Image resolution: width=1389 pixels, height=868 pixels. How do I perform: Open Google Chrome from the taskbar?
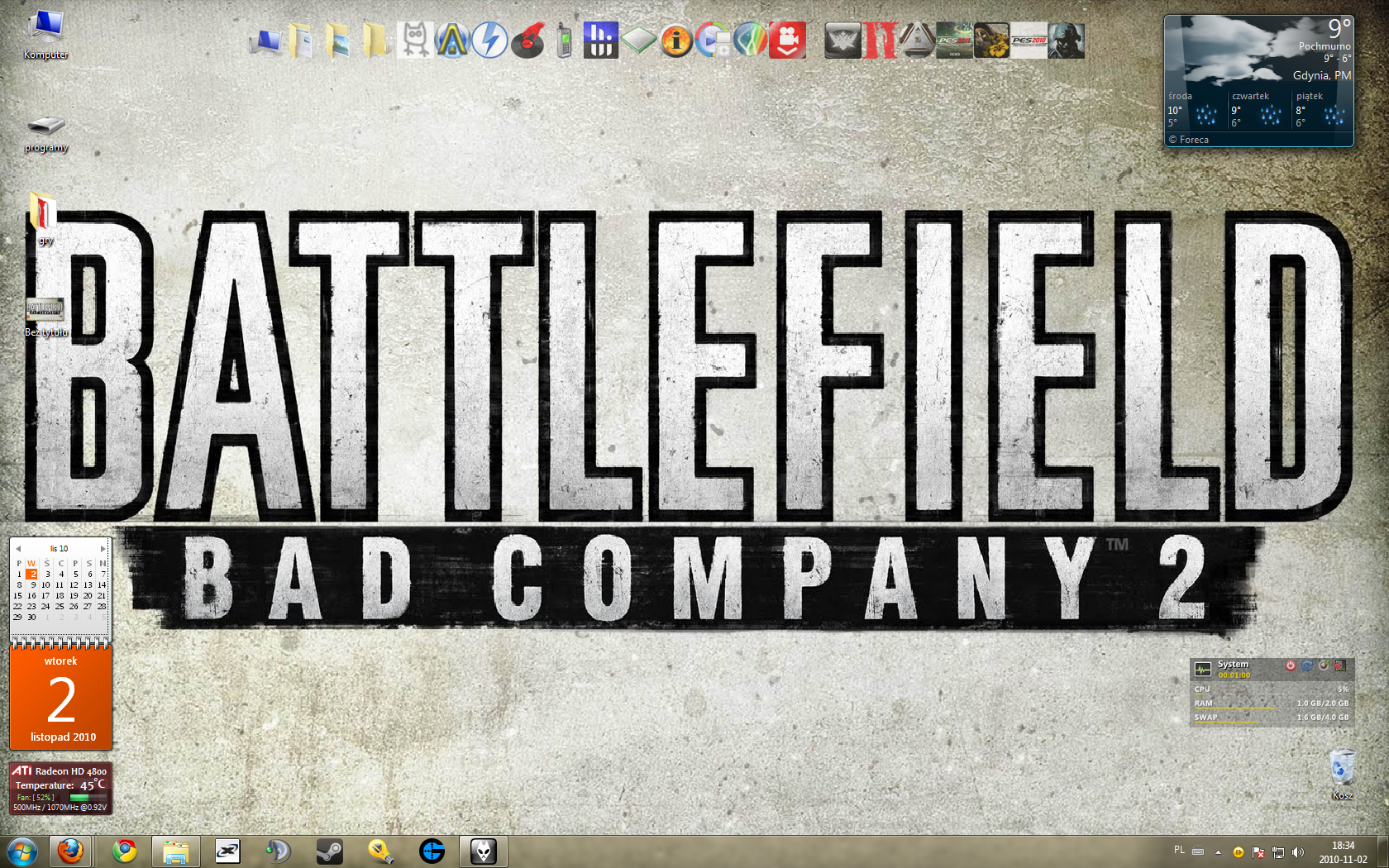point(125,851)
